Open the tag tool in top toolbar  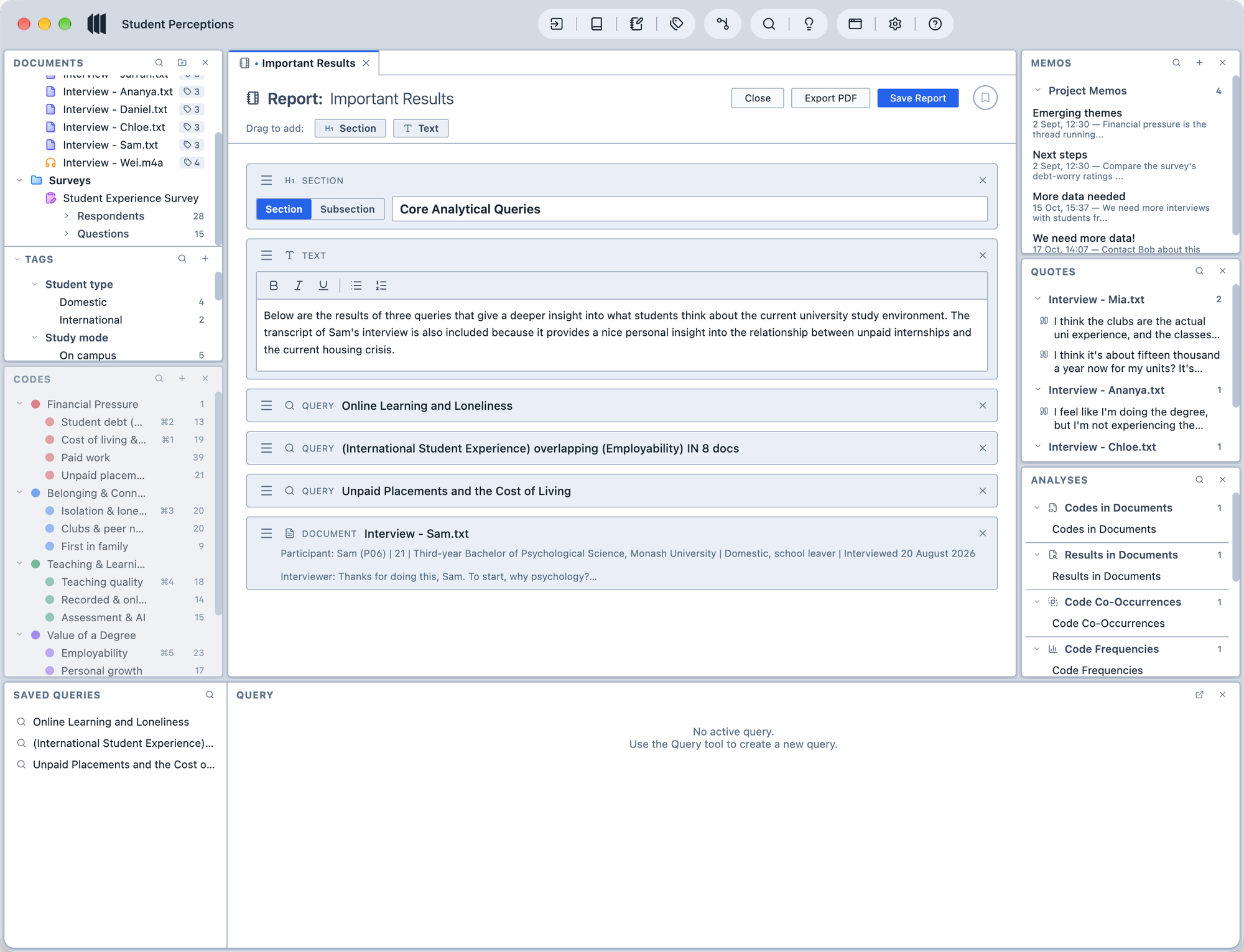(x=676, y=24)
